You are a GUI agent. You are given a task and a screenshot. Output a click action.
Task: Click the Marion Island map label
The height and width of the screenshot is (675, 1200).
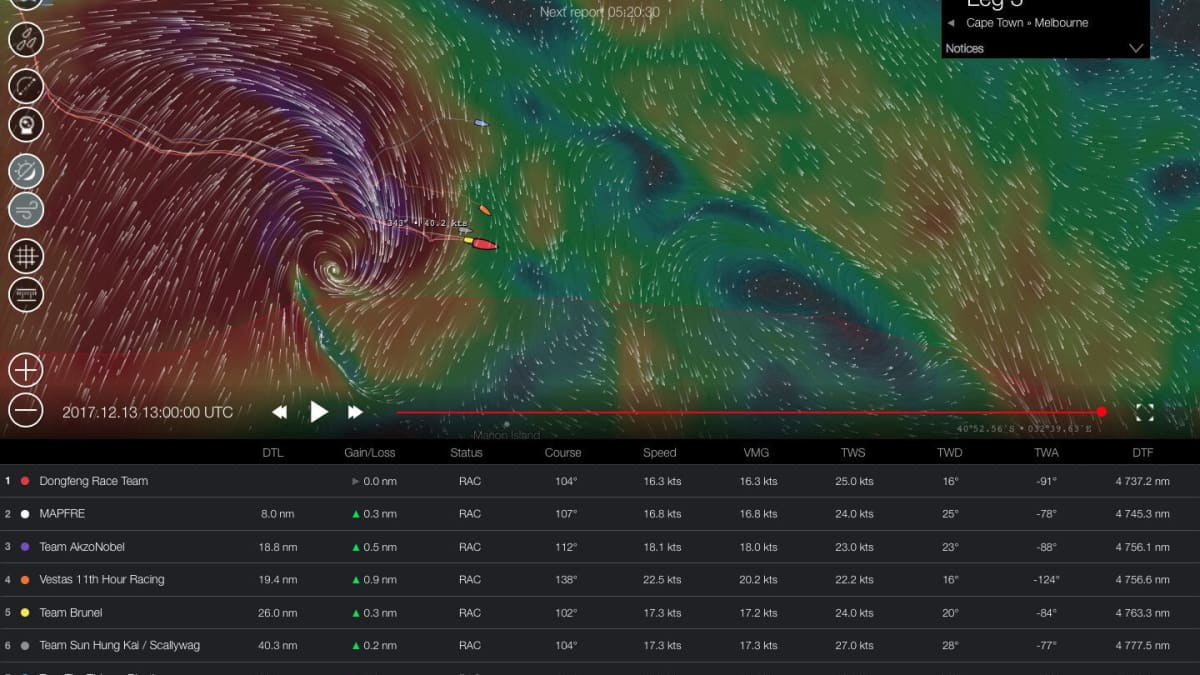pyautogui.click(x=506, y=435)
